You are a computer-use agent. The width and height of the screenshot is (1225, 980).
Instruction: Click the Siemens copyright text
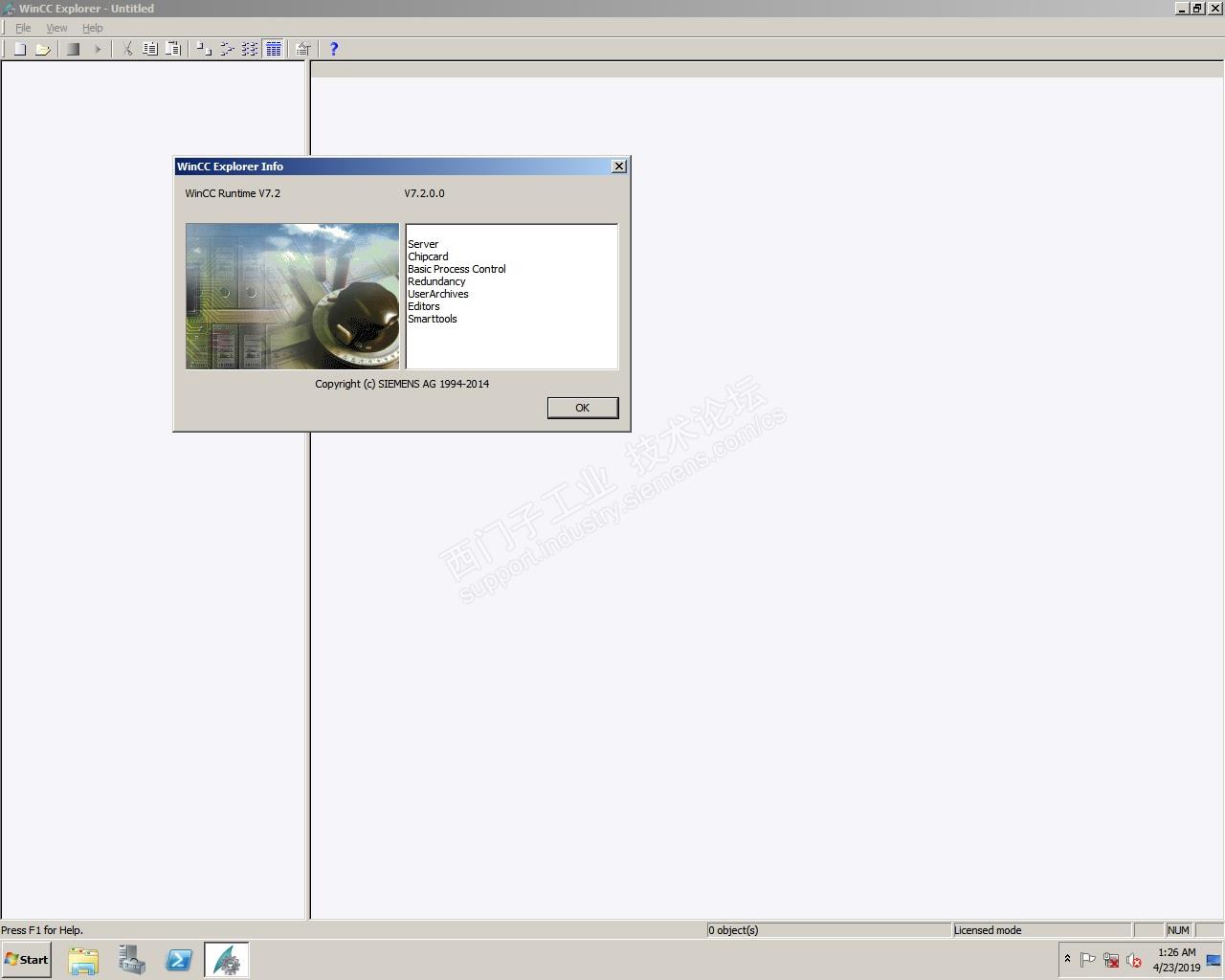pyautogui.click(x=402, y=384)
